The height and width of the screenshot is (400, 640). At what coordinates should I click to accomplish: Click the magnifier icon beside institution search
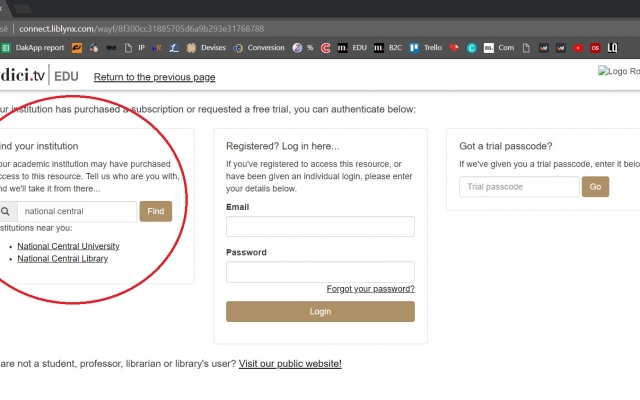[6, 212]
